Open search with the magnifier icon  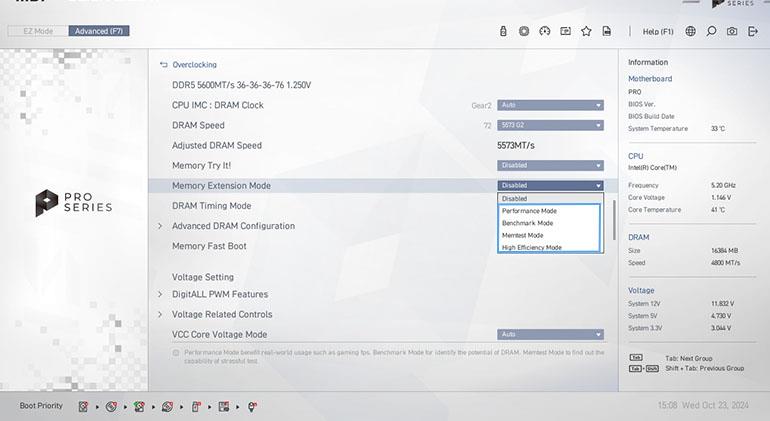[x=711, y=31]
